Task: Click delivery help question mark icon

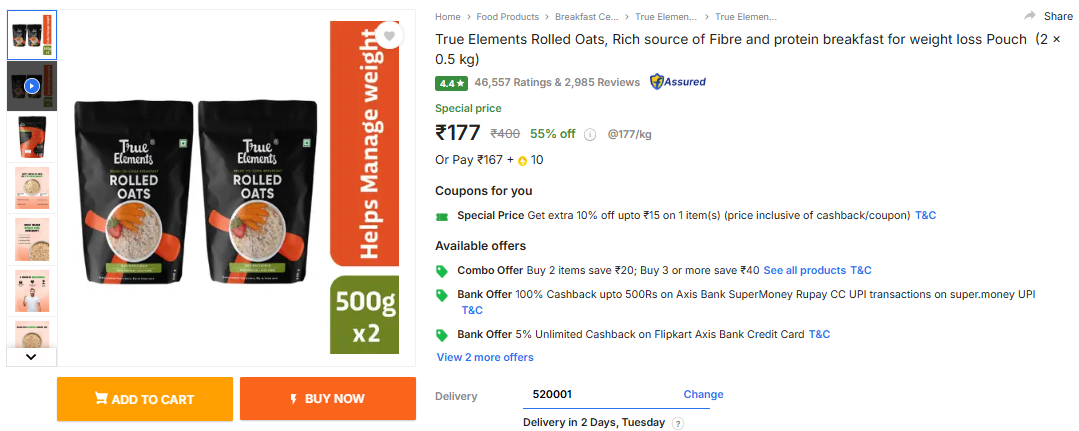Action: [678, 423]
